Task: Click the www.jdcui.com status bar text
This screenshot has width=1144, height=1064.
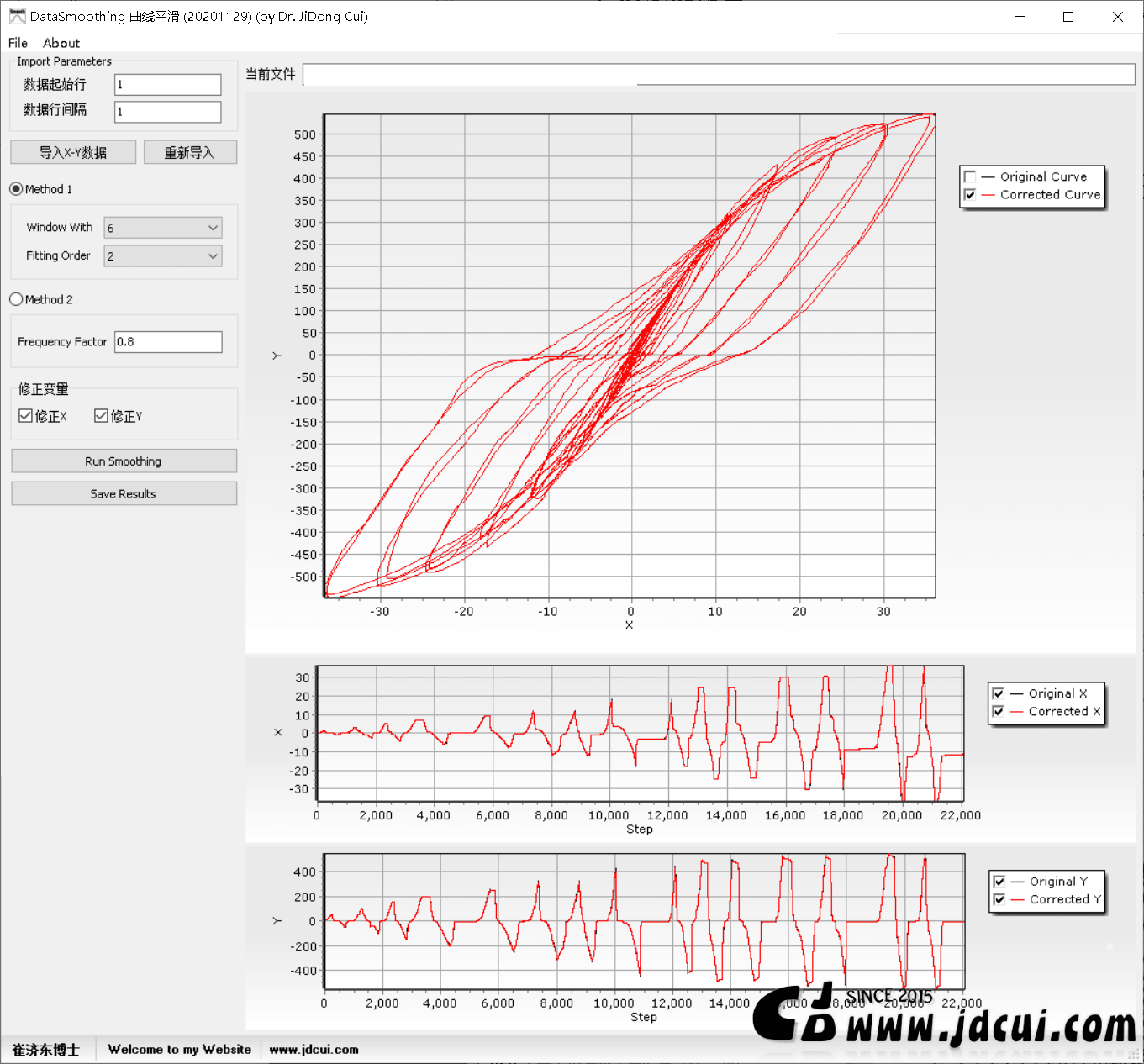Action: 314,1050
